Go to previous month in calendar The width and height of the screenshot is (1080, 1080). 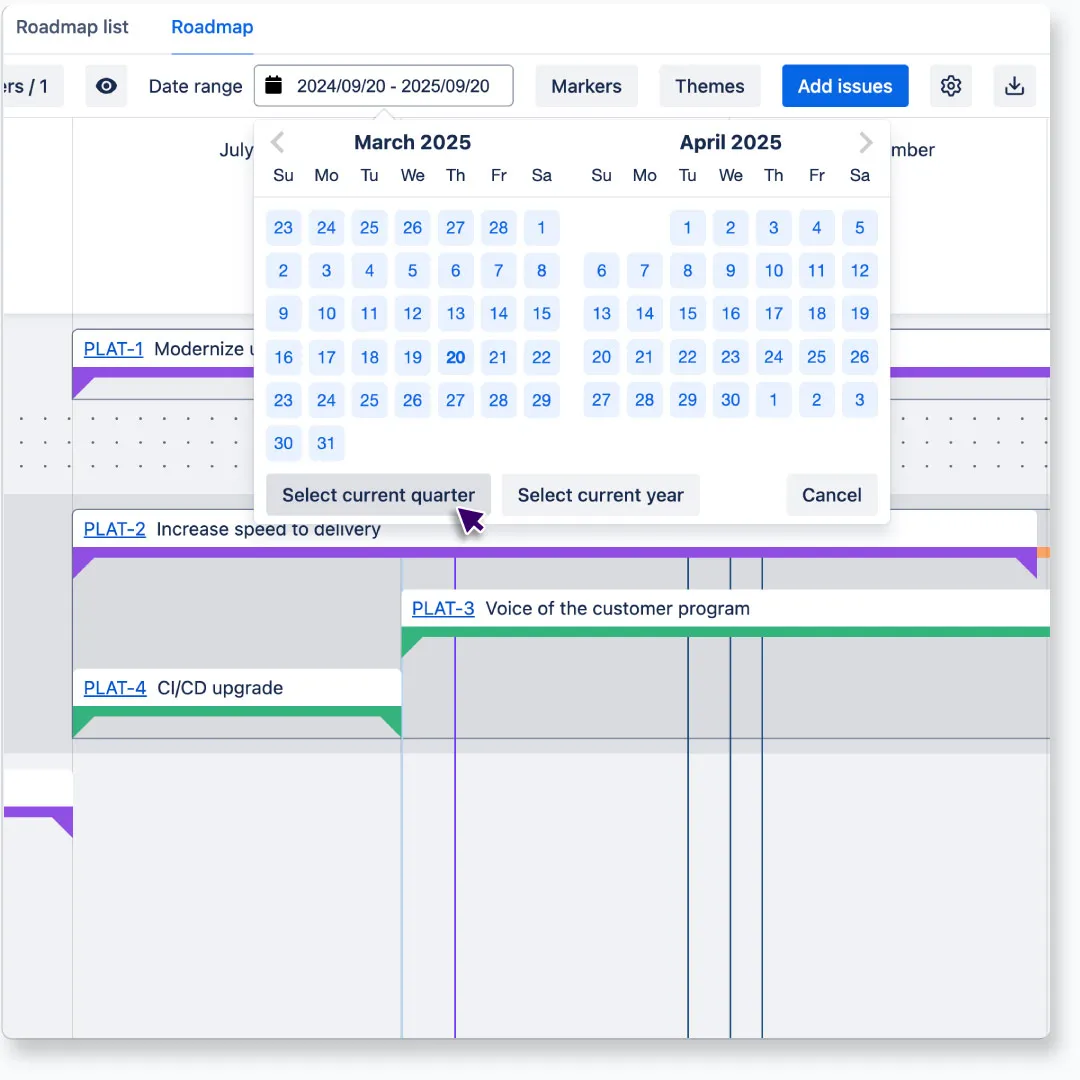pyautogui.click(x=278, y=142)
